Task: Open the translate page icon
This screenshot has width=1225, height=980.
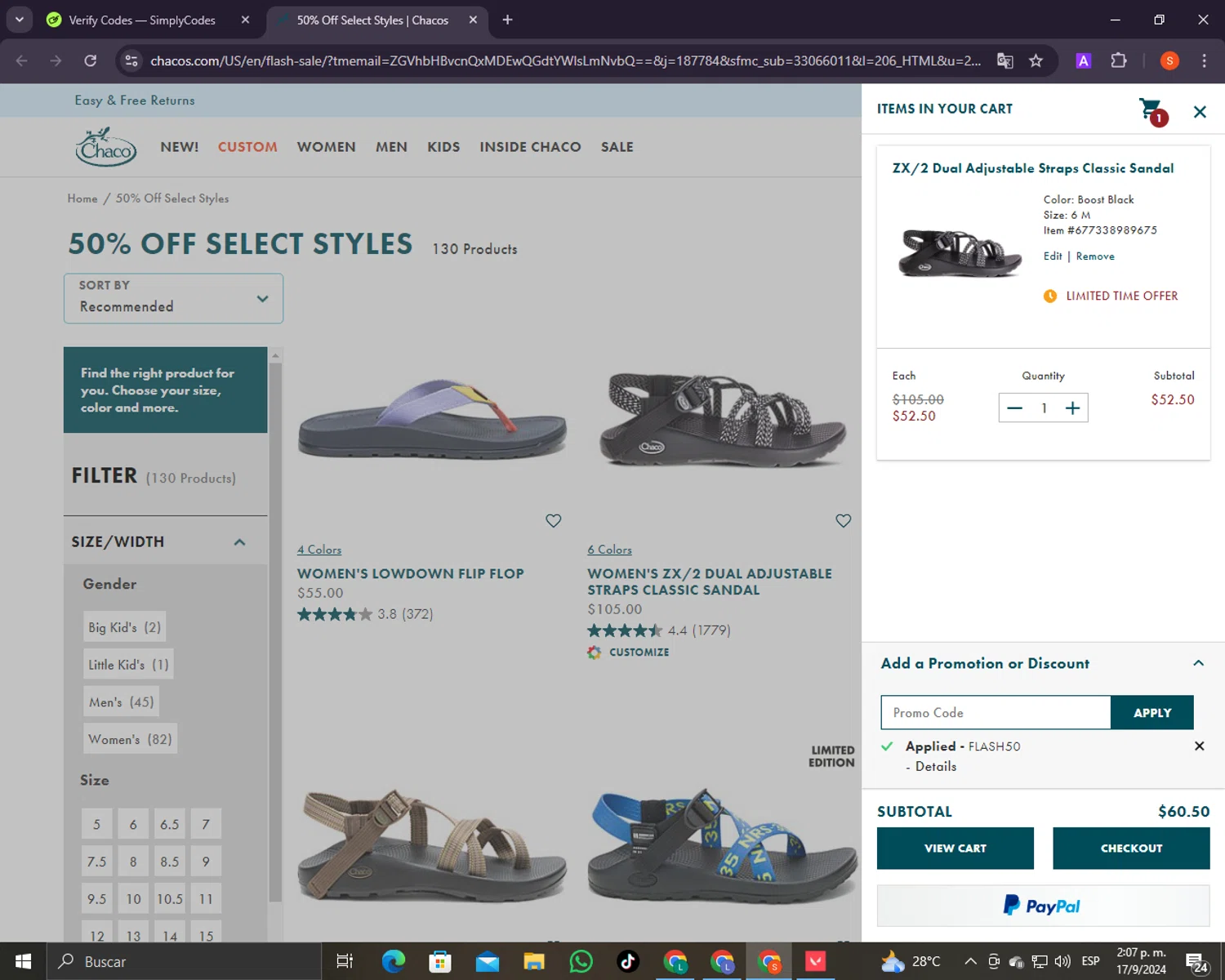Action: 1005,60
